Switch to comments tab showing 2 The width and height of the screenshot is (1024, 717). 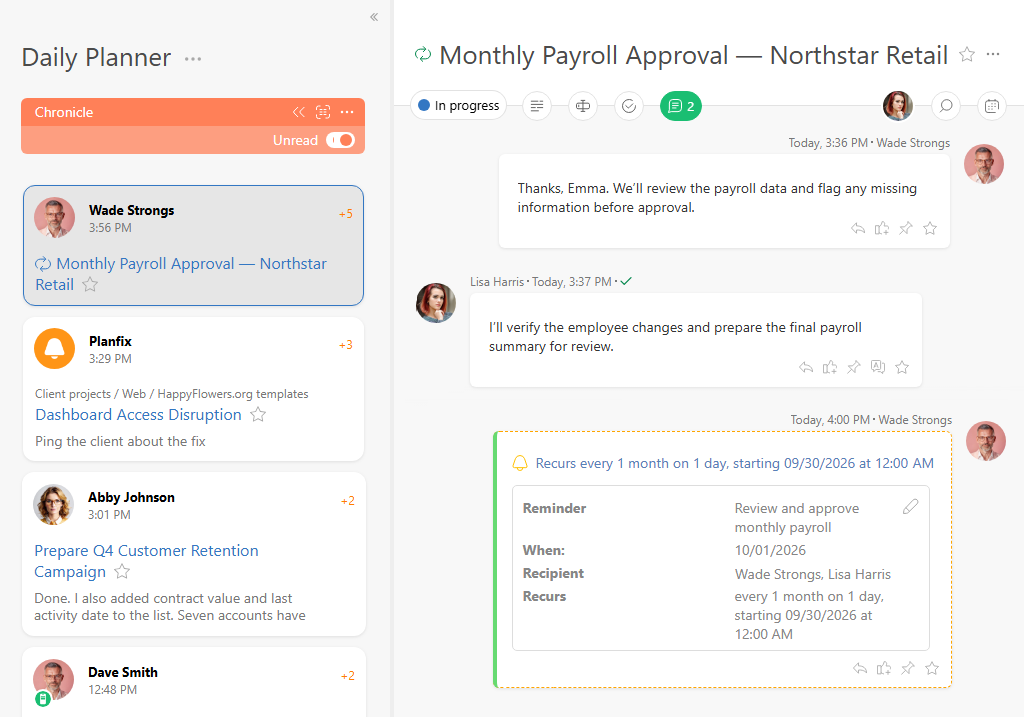tap(680, 106)
